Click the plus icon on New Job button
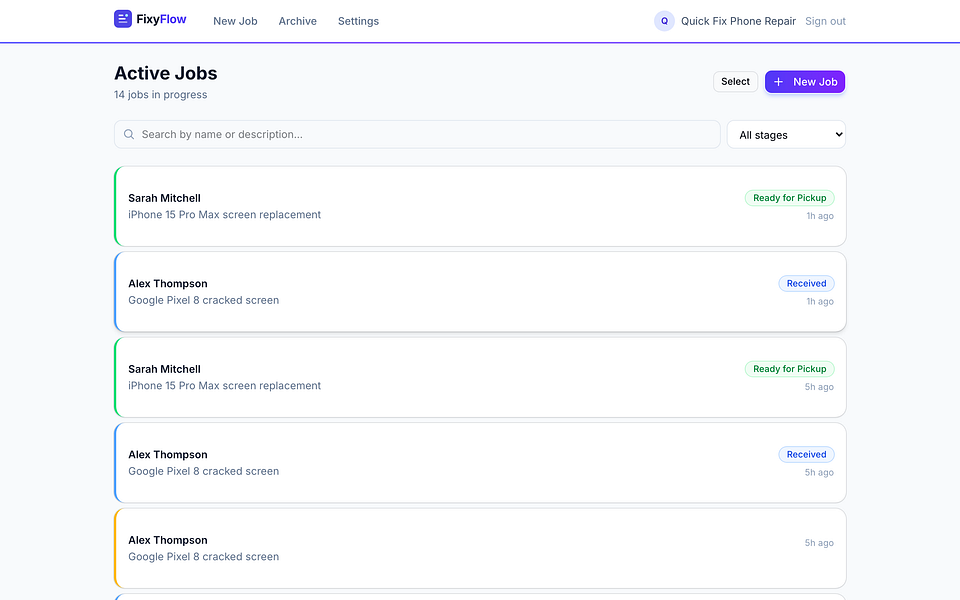 [x=778, y=82]
